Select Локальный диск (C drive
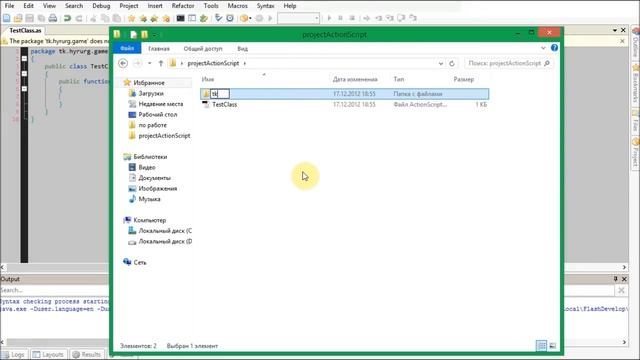 [165, 231]
